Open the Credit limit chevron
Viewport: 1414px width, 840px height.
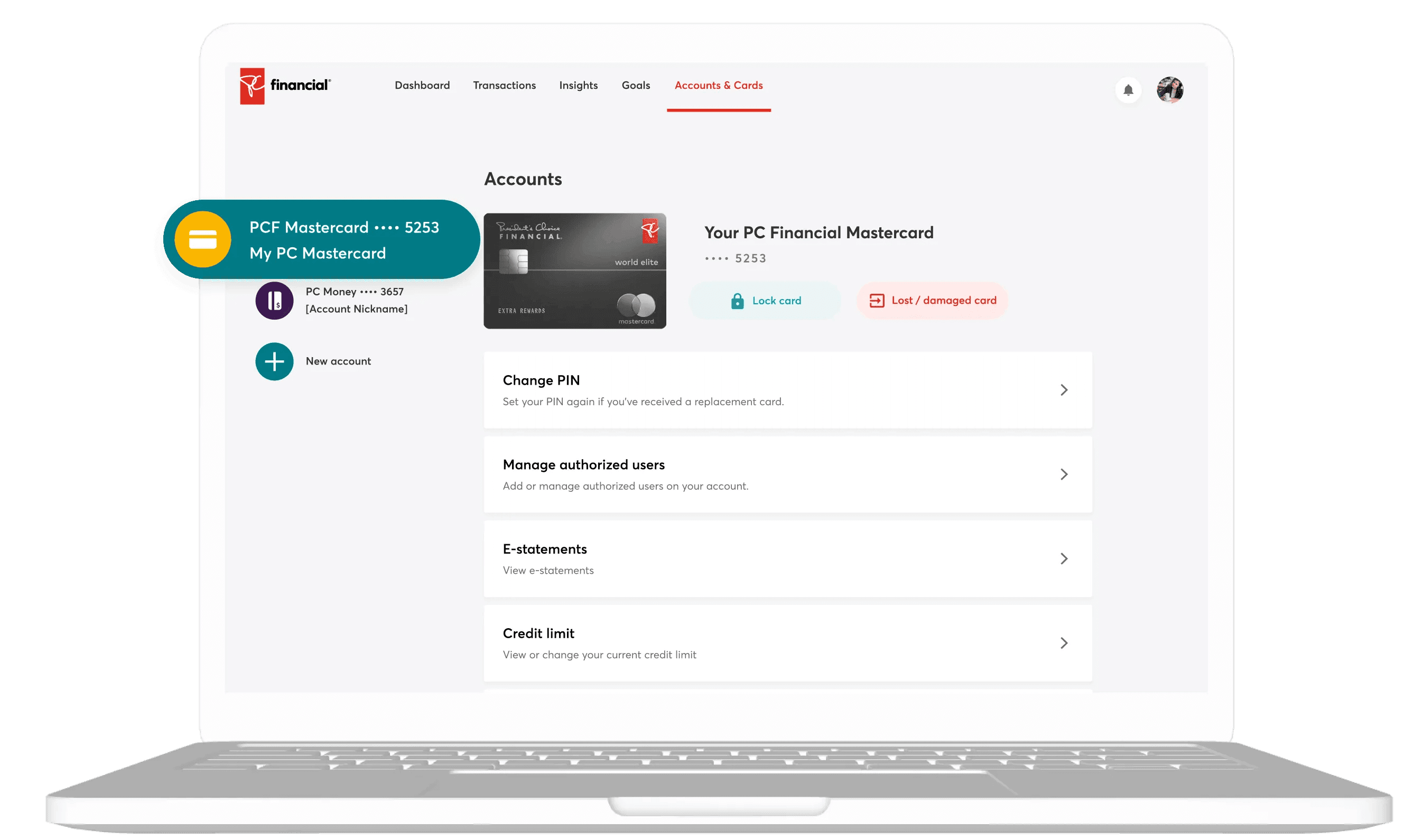point(1064,643)
